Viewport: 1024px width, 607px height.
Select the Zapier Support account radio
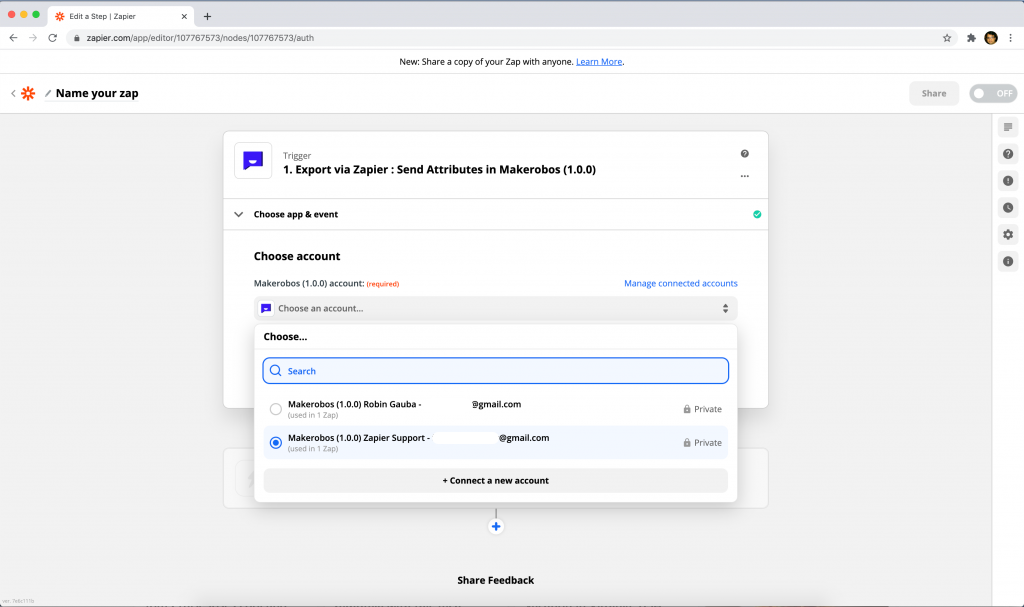276,442
